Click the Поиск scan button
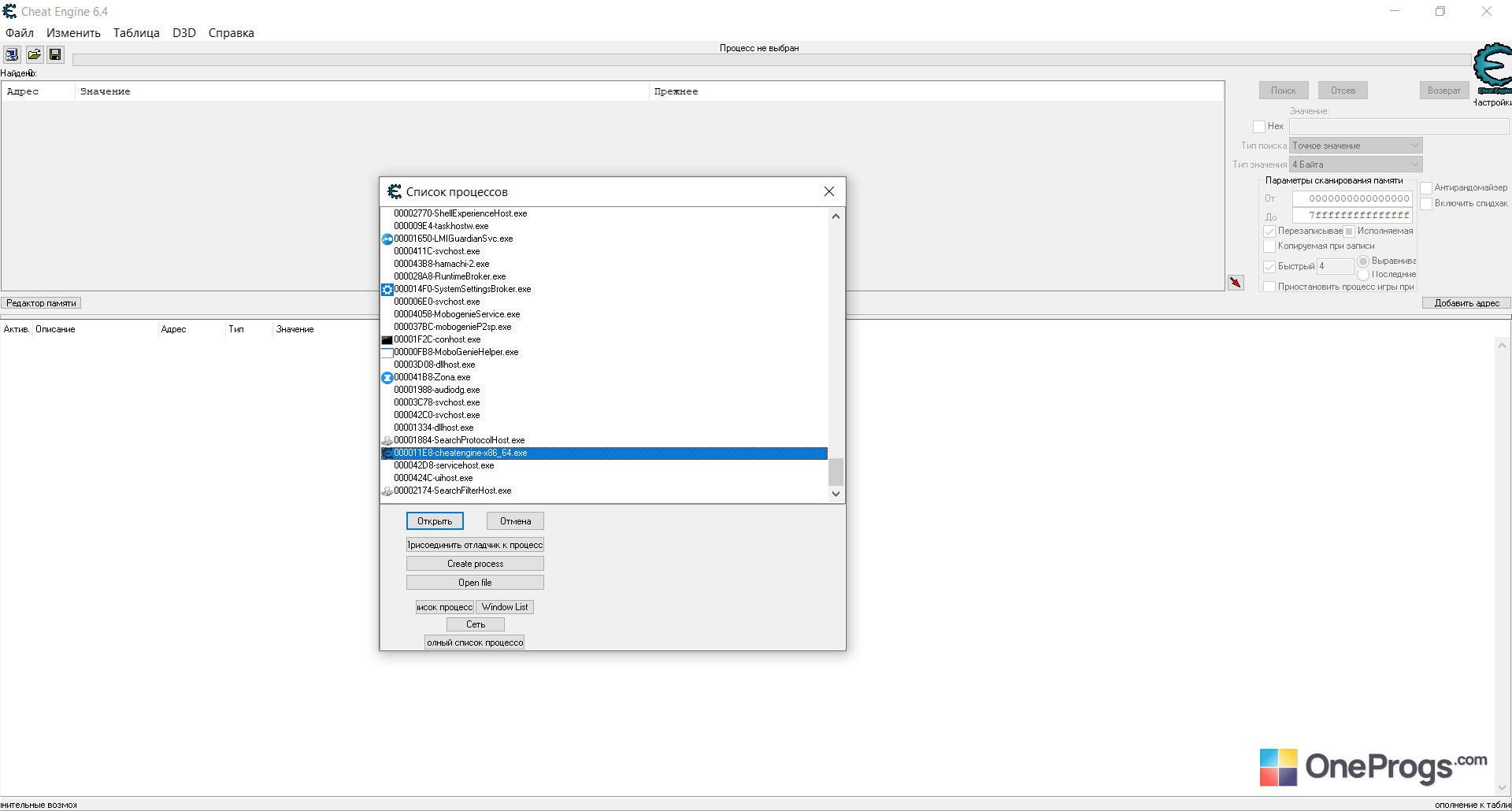The image size is (1512, 811). [x=1284, y=91]
